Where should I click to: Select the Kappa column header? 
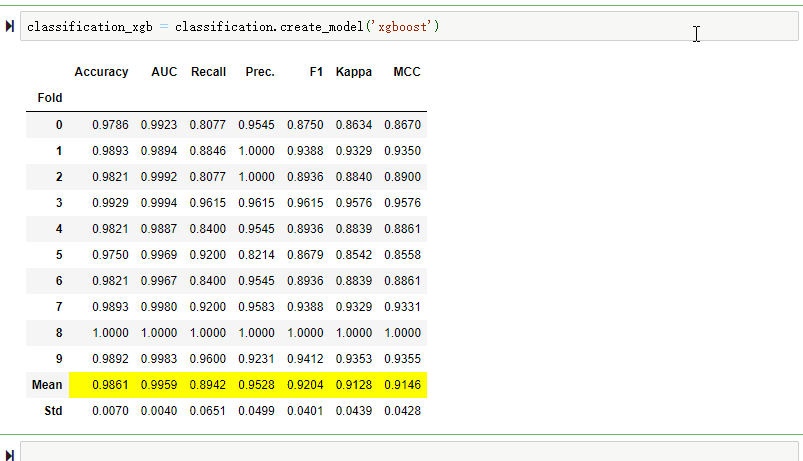point(354,72)
